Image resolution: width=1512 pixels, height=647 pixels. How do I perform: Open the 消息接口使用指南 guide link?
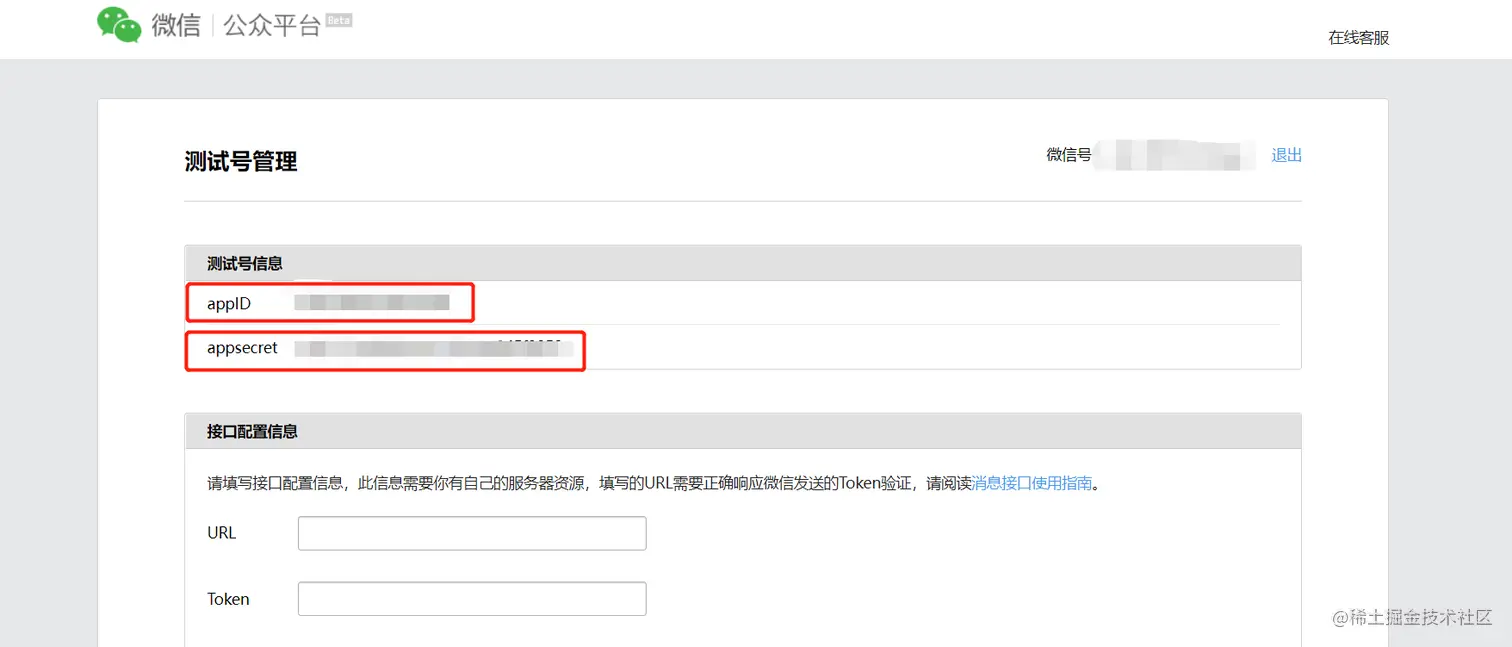pos(1032,483)
